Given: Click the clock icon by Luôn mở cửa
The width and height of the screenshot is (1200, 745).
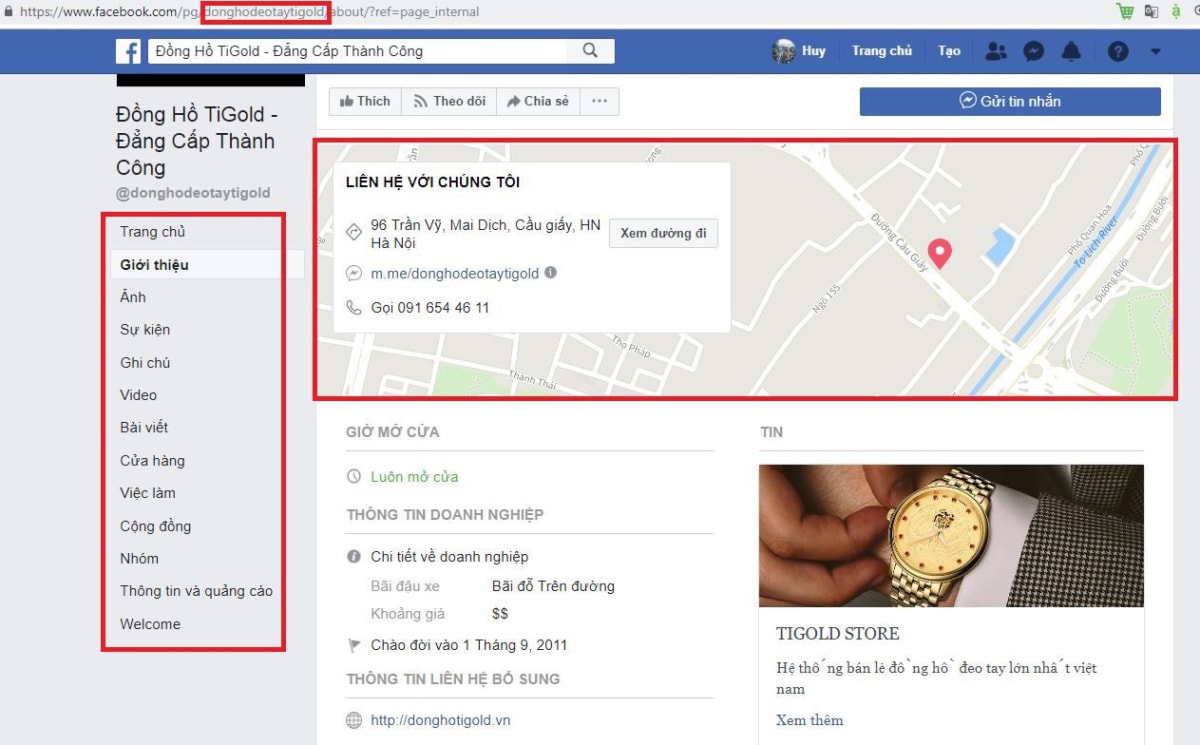Looking at the screenshot, I should pyautogui.click(x=353, y=477).
